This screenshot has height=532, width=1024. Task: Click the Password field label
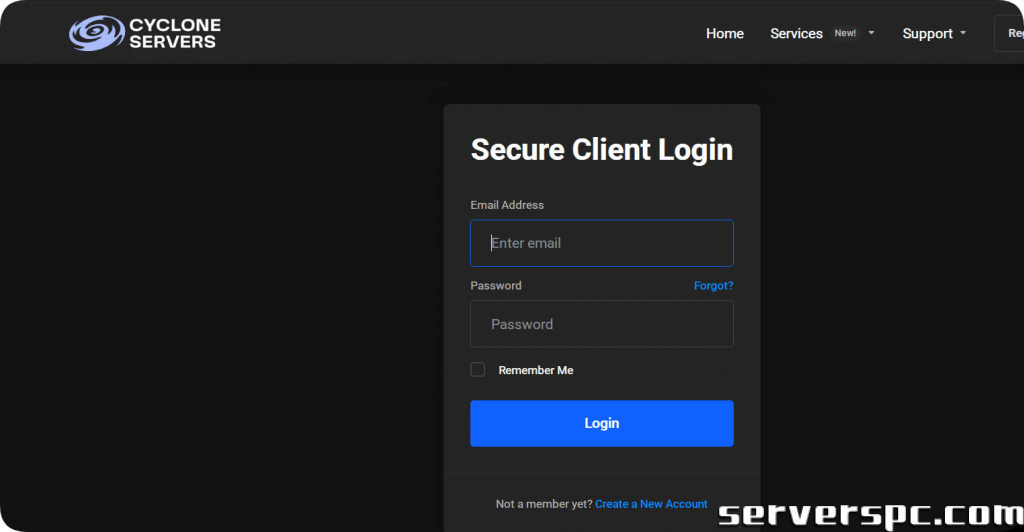496,285
